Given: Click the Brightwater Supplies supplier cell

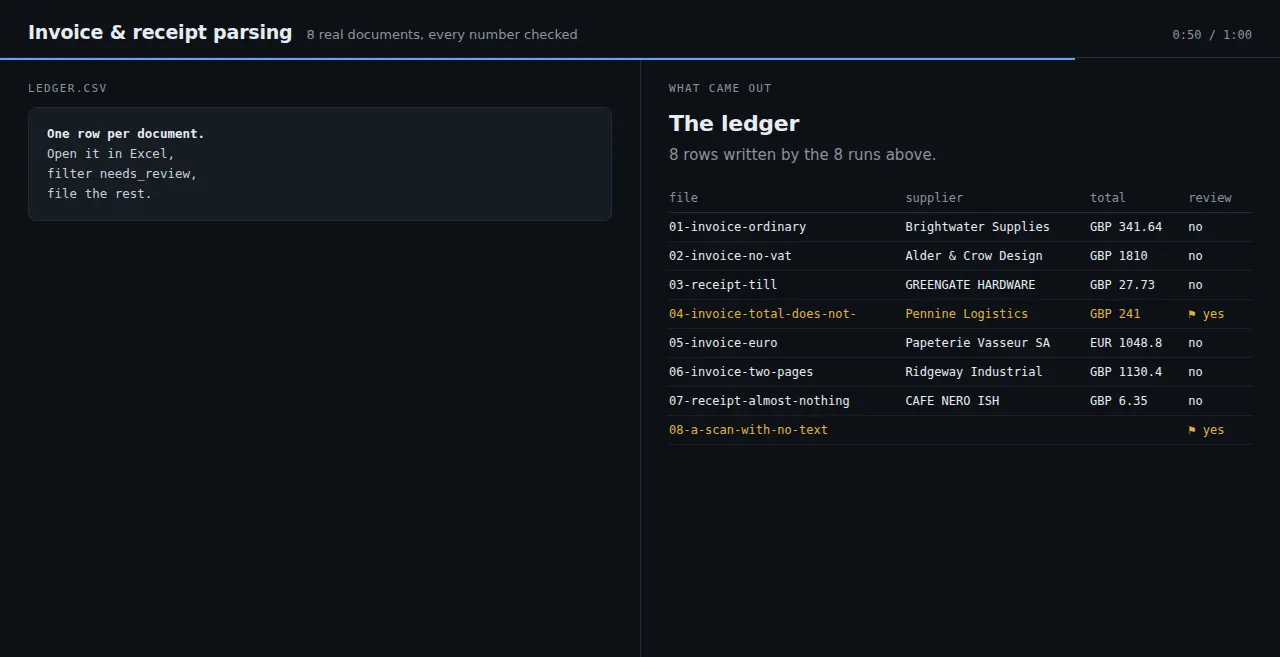Looking at the screenshot, I should pyautogui.click(x=977, y=227).
